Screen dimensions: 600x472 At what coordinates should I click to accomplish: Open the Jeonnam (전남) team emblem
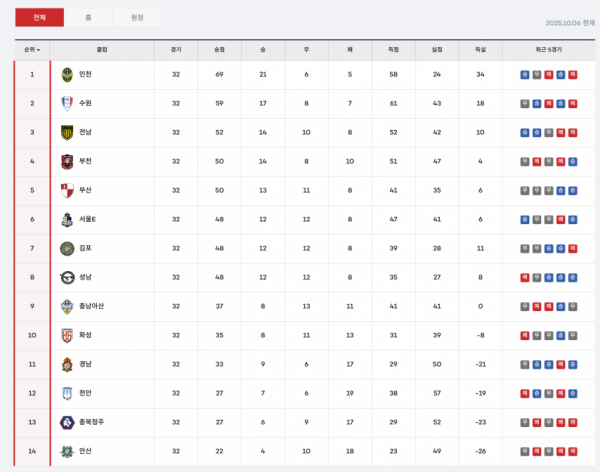tap(67, 132)
